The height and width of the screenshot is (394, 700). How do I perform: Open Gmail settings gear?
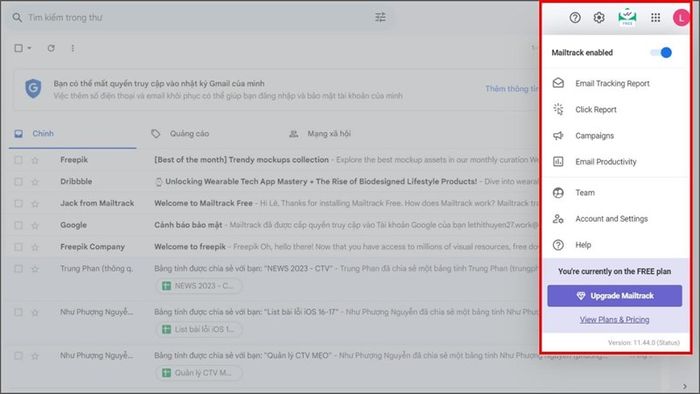click(599, 17)
